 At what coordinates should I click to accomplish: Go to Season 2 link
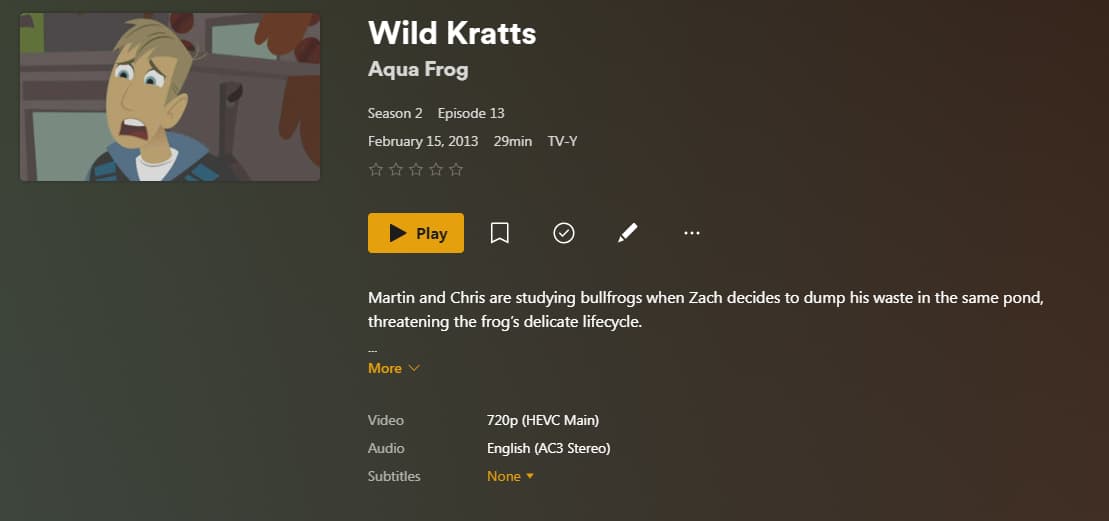[x=395, y=113]
